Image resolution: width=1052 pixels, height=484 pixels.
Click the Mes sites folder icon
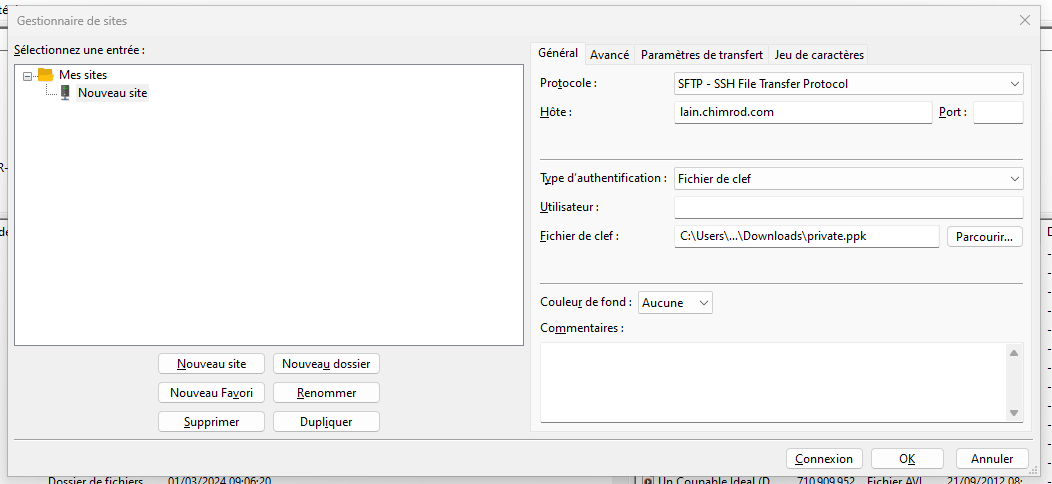[x=45, y=75]
